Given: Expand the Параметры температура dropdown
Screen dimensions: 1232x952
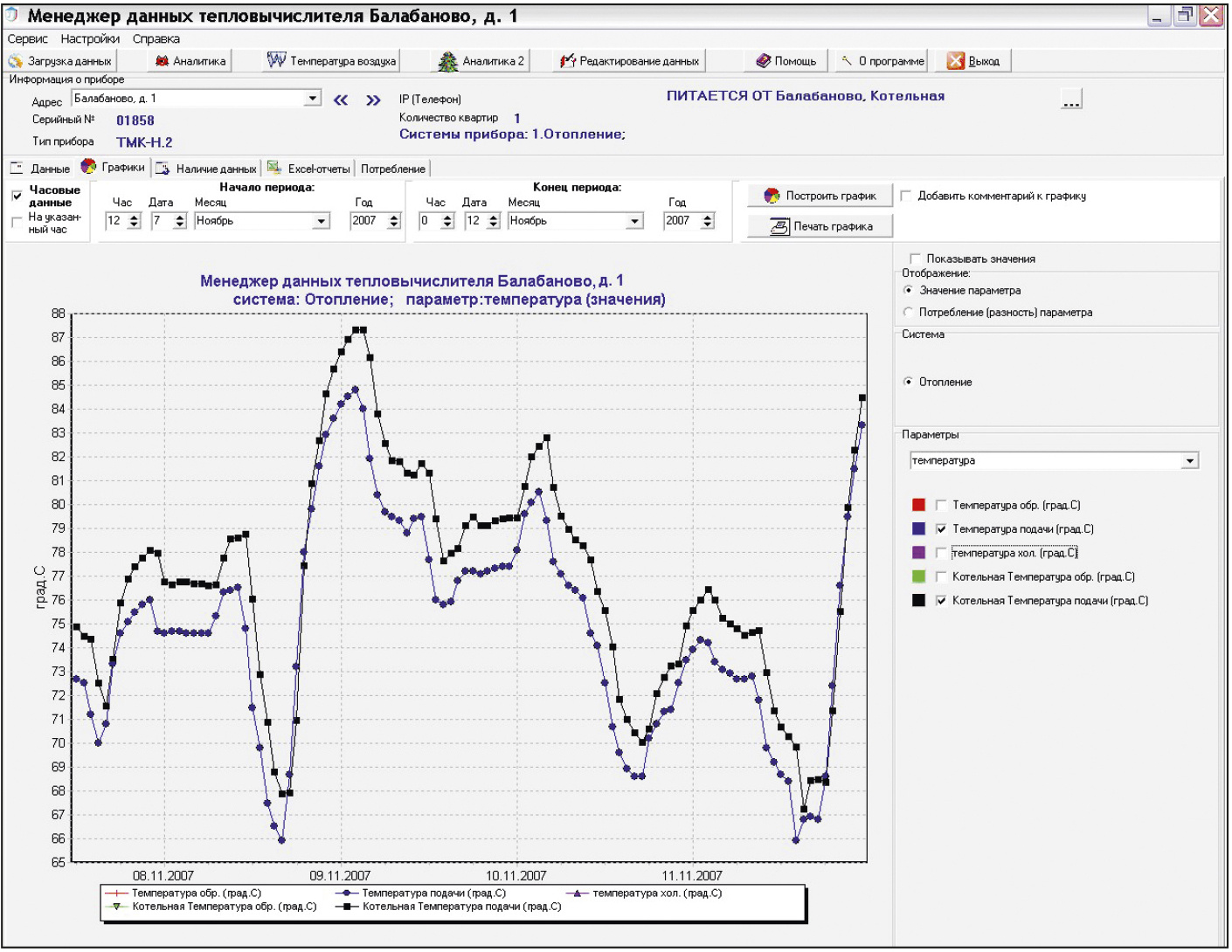Looking at the screenshot, I should tap(1190, 460).
